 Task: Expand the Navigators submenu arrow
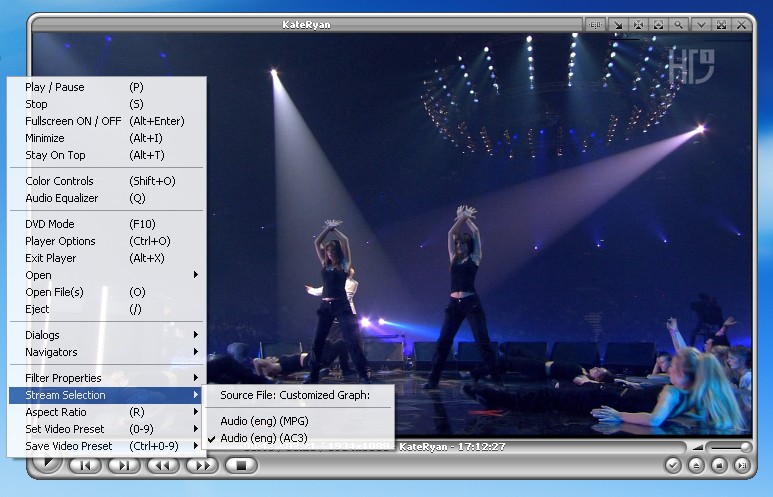click(196, 352)
